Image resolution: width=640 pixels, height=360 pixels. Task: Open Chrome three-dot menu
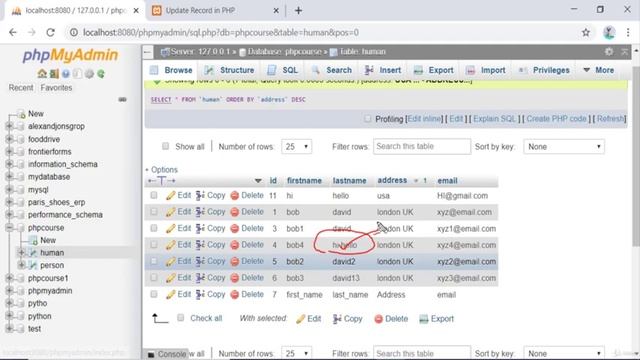pos(628,33)
